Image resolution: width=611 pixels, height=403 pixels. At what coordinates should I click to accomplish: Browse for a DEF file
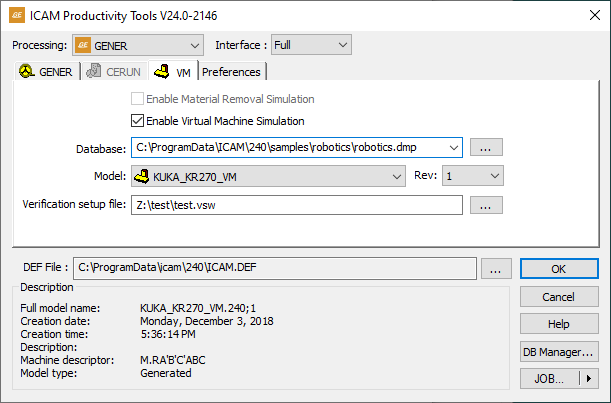point(496,269)
